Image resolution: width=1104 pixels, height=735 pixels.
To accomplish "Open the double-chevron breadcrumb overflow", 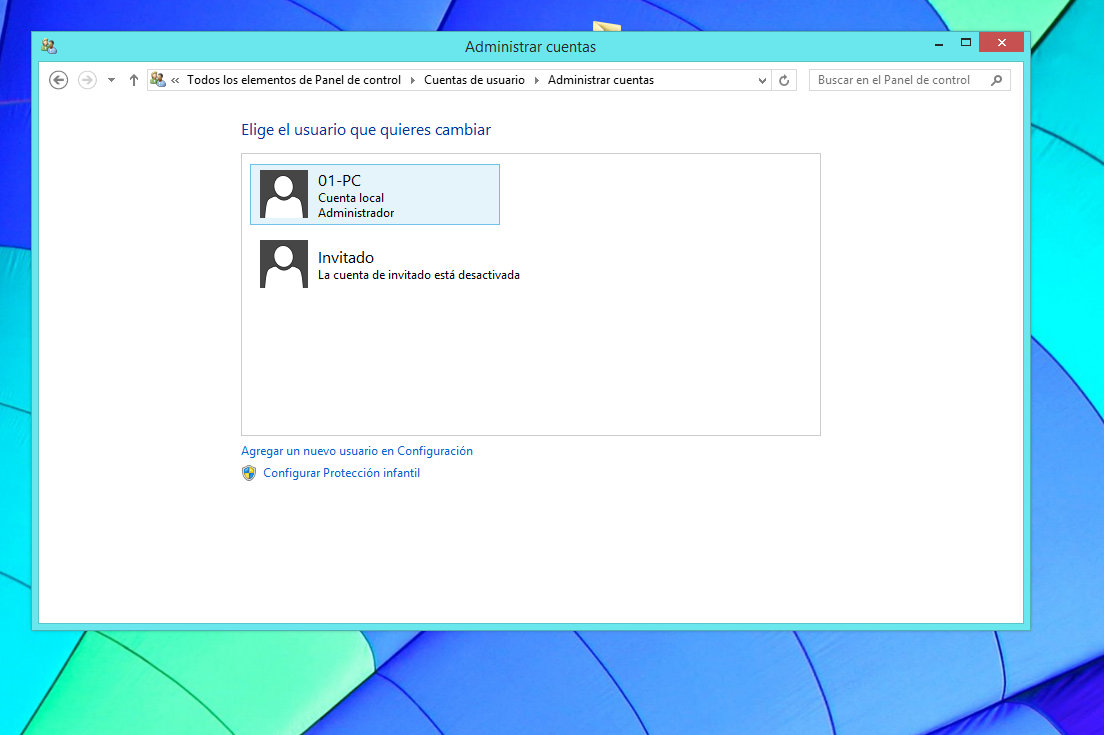I will point(176,80).
